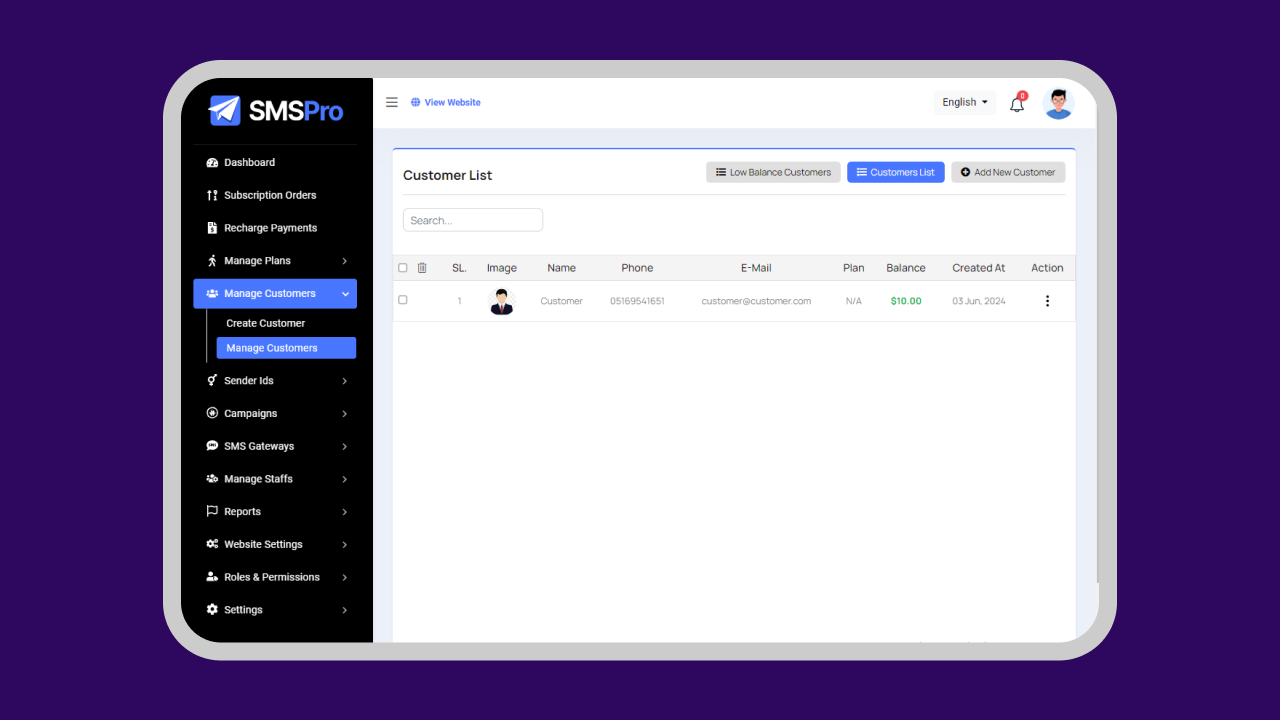
Task: Open the English language dropdown
Action: coord(963,102)
